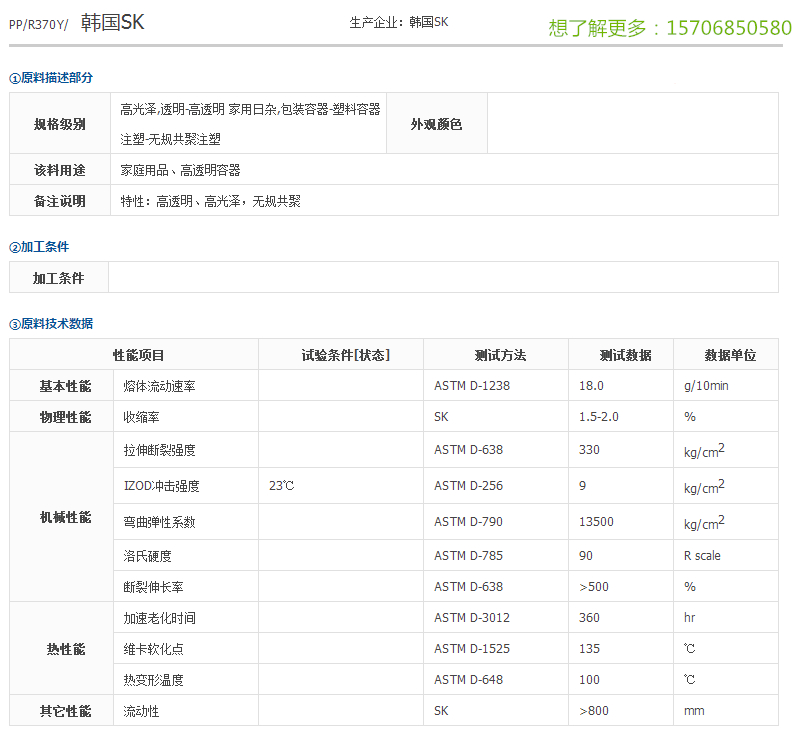Image resolution: width=796 pixels, height=736 pixels.
Task: Click the 熔体流动速率 property cell
Action: pos(186,385)
